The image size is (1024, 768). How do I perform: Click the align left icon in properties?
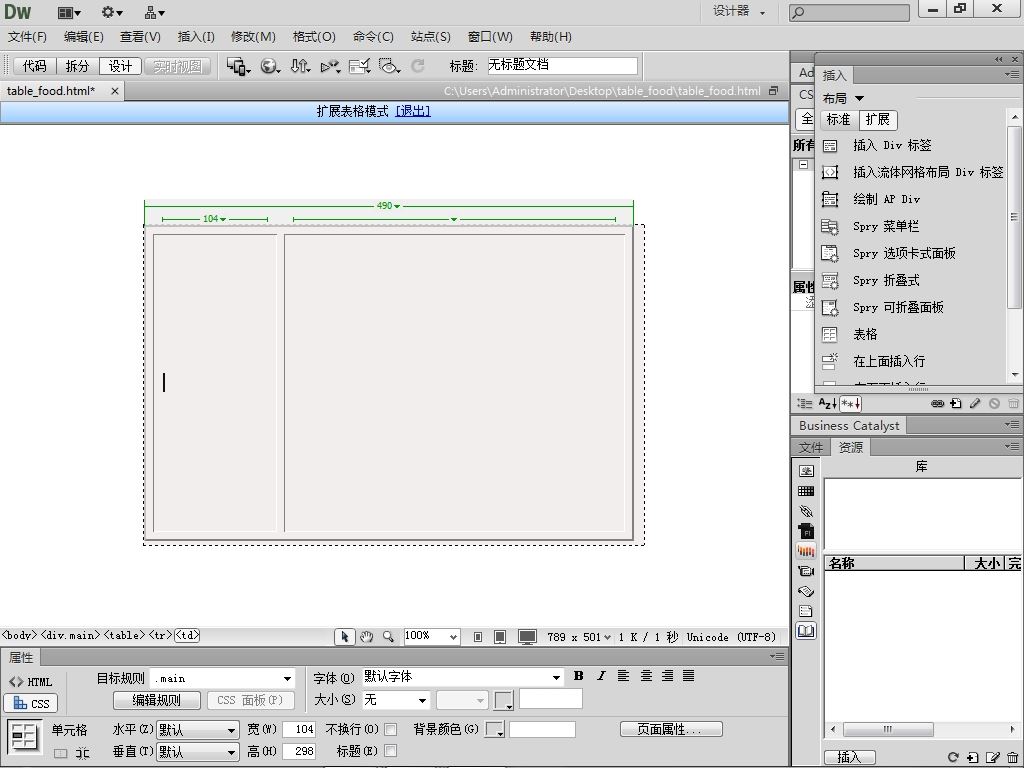click(624, 676)
